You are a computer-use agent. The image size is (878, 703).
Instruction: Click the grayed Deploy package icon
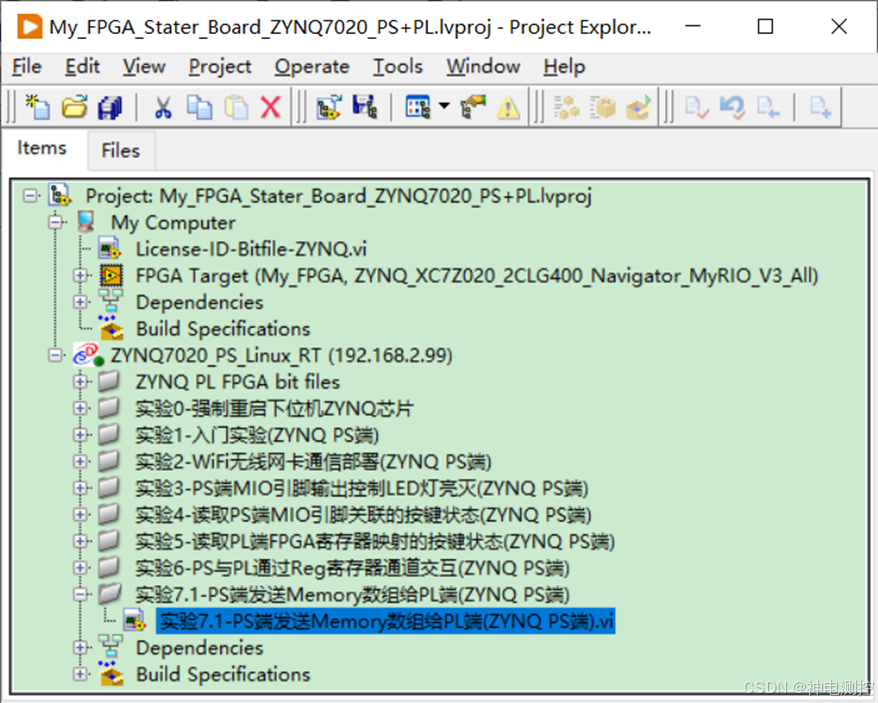(639, 106)
